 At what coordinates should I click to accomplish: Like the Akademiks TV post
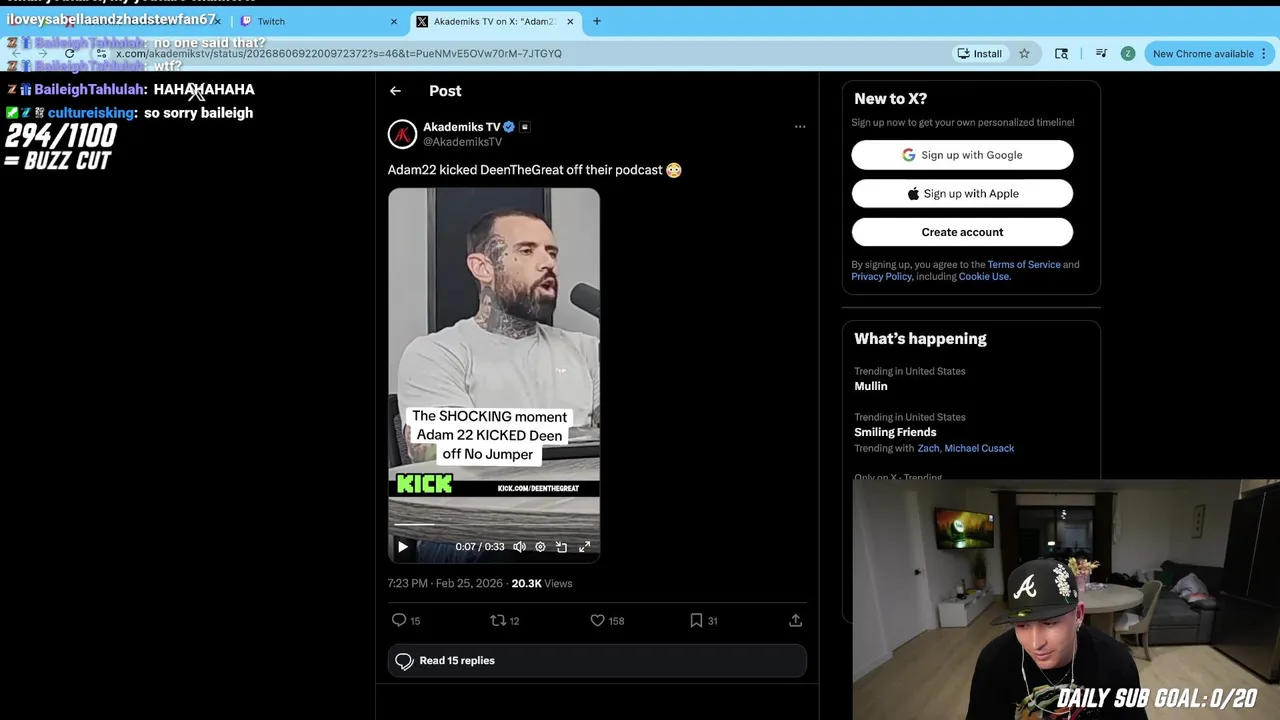click(597, 620)
